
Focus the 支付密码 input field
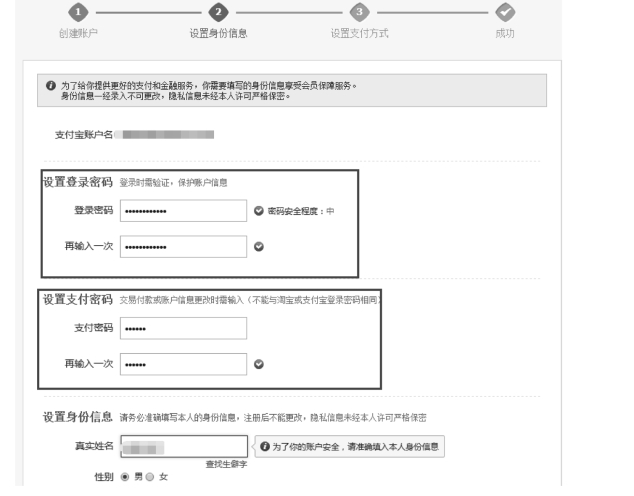click(183, 328)
